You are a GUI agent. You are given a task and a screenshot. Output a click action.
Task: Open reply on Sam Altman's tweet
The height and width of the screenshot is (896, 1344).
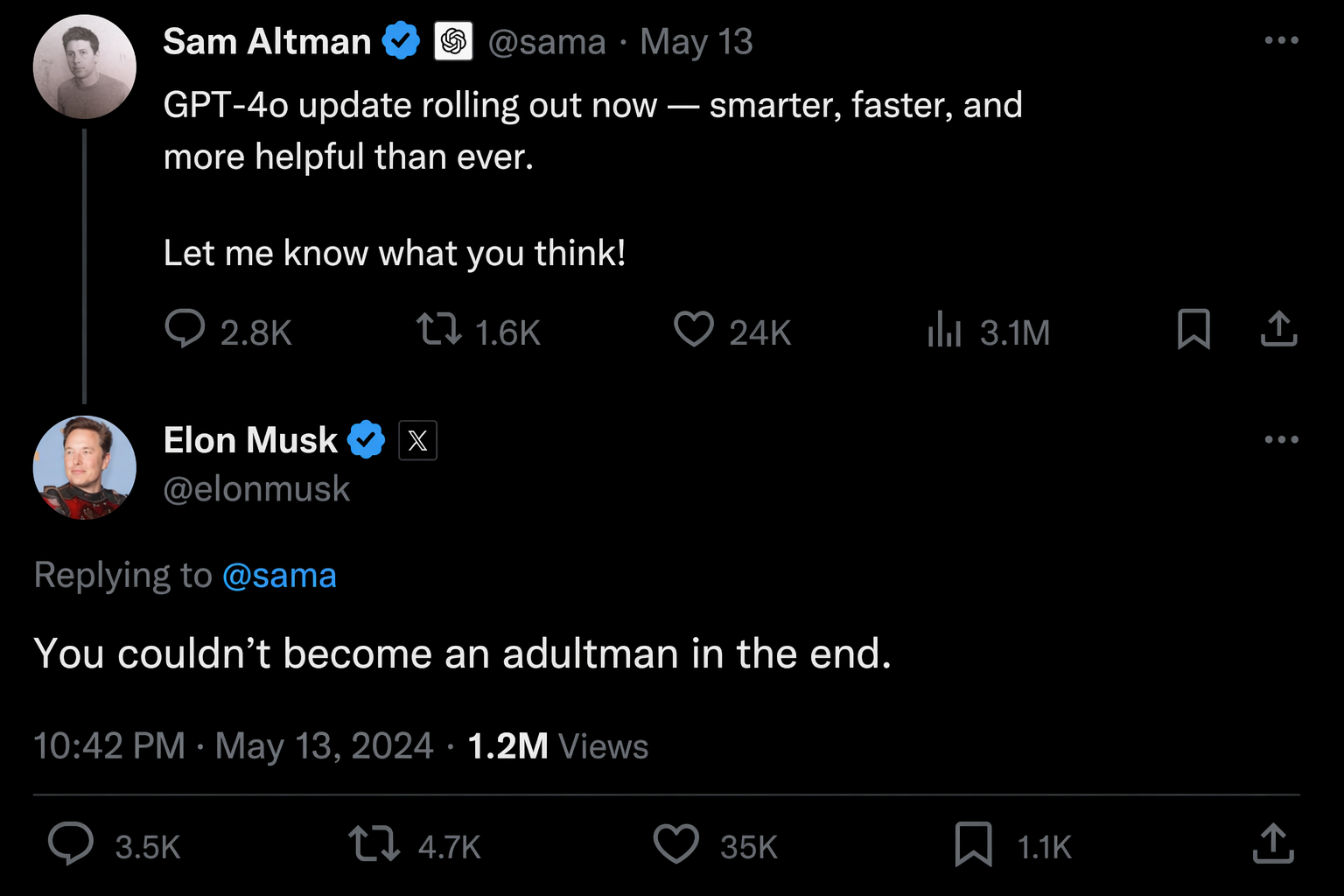[185, 330]
